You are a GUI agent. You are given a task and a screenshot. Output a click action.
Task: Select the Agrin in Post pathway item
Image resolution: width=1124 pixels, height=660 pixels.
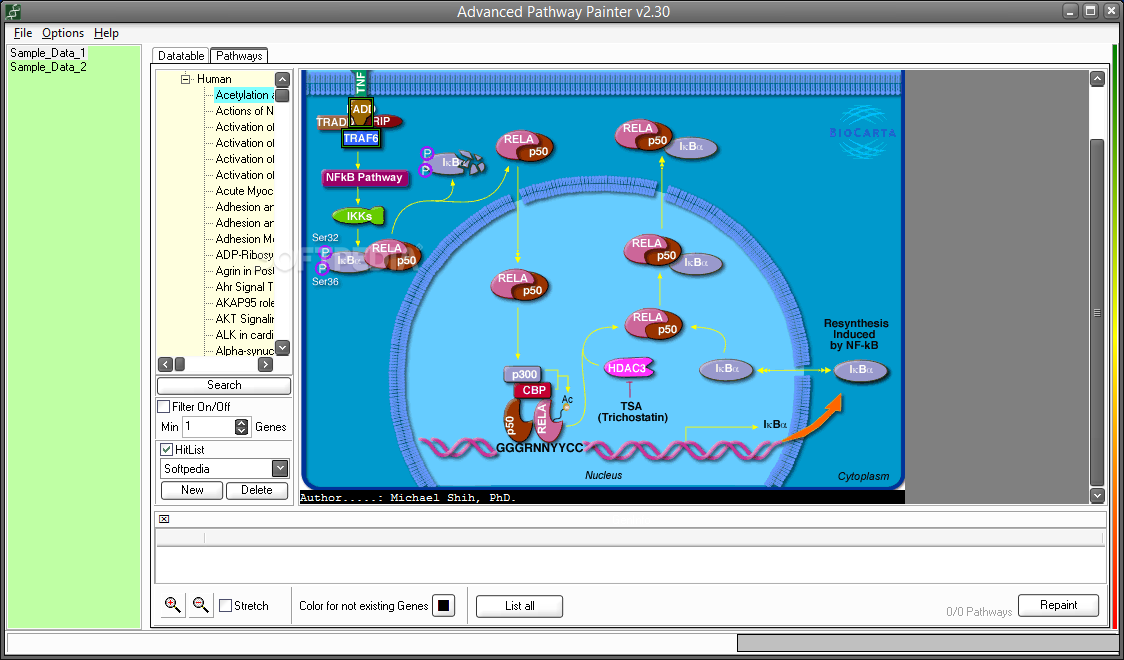[244, 271]
